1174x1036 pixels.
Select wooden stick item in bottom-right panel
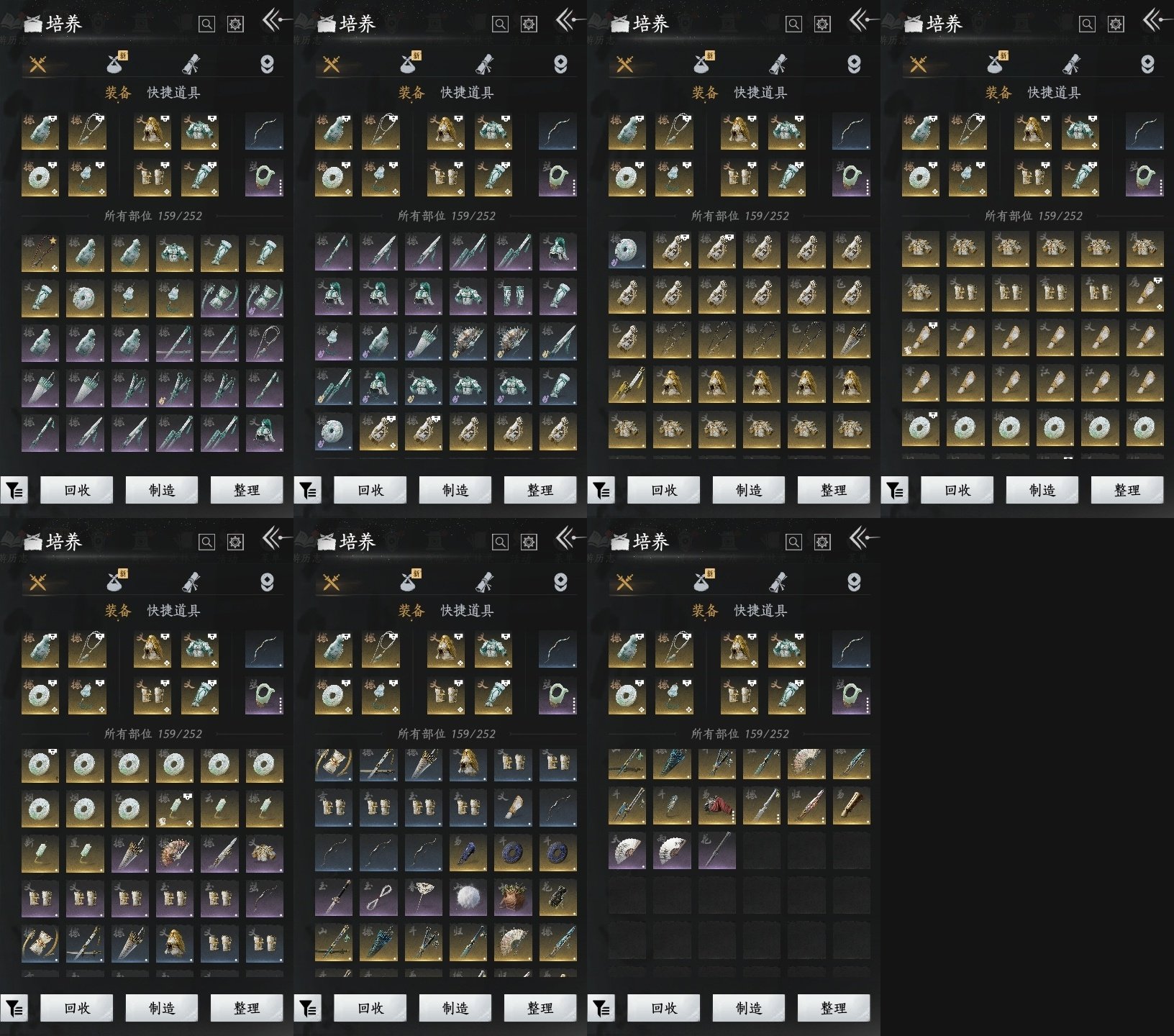click(x=851, y=807)
